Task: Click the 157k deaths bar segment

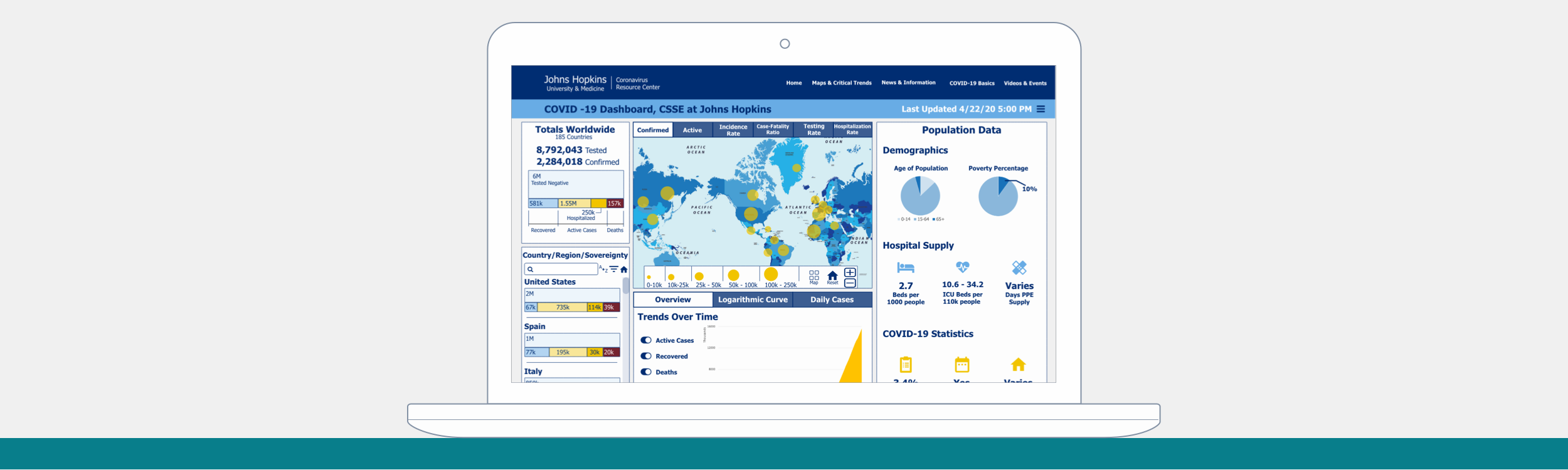Action: pyautogui.click(x=615, y=203)
